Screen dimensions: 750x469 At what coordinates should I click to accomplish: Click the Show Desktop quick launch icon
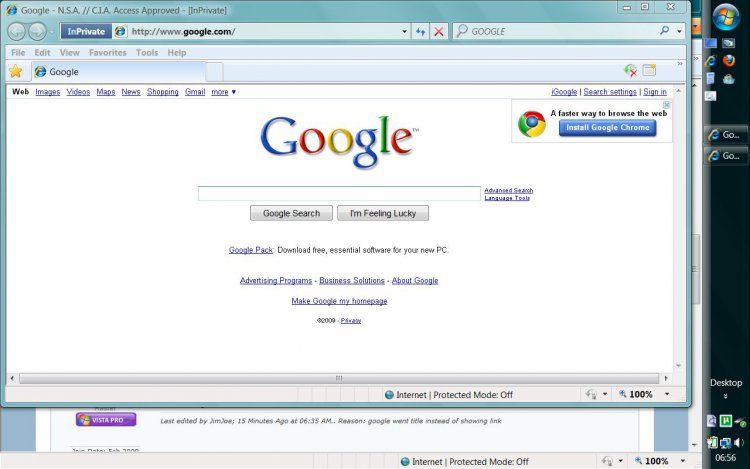pos(711,43)
